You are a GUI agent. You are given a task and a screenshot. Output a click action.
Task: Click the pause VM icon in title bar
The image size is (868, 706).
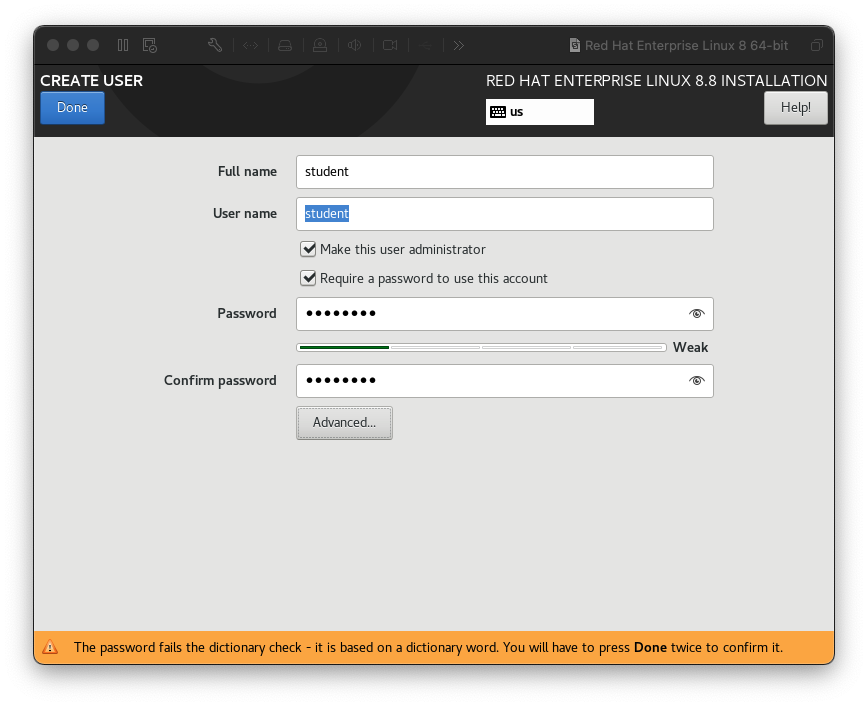pos(123,45)
